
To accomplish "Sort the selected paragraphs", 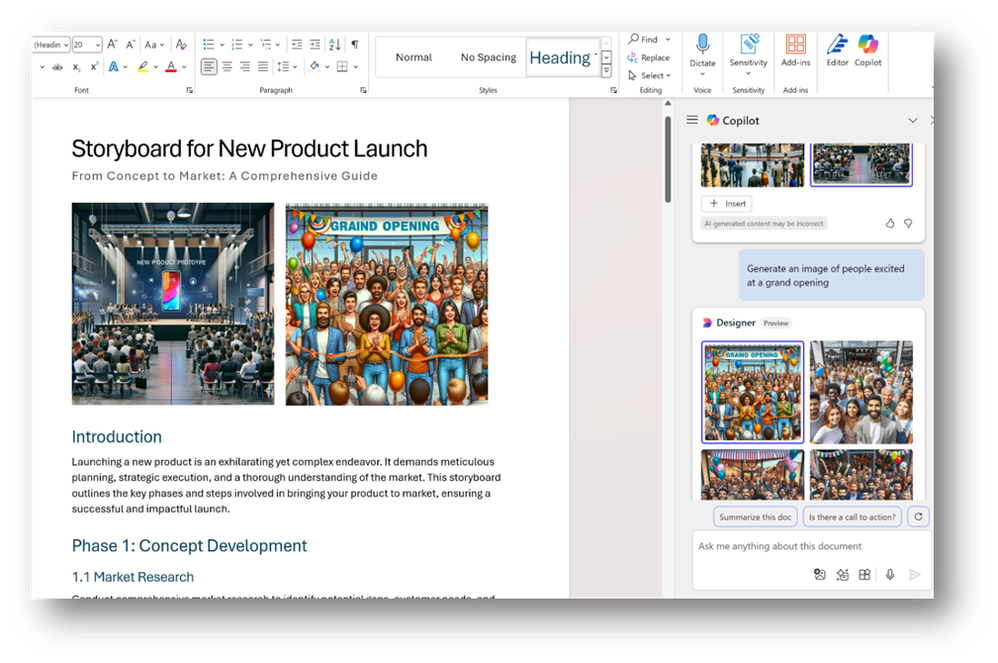I will tap(335, 45).
